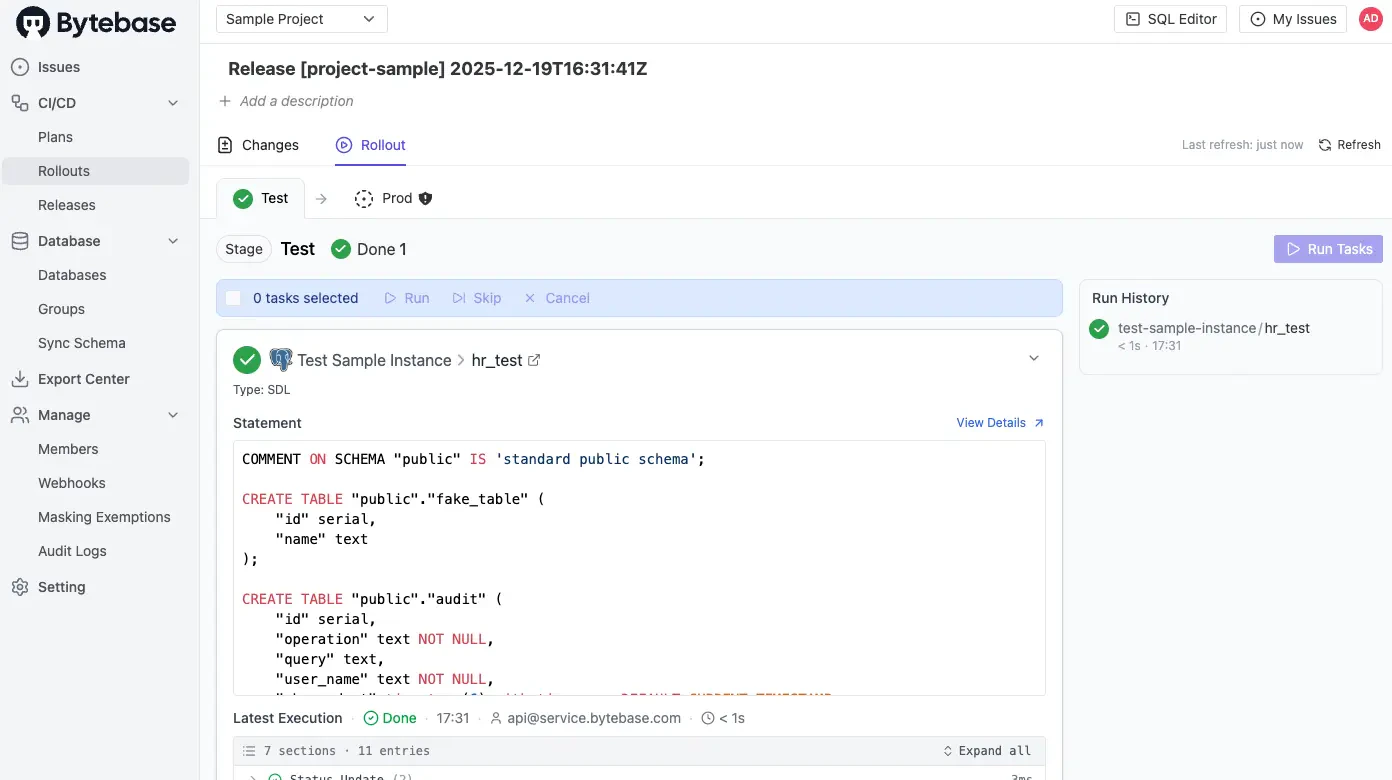The height and width of the screenshot is (780, 1392).
Task: Click the Prod shield protection icon
Action: pos(425,198)
